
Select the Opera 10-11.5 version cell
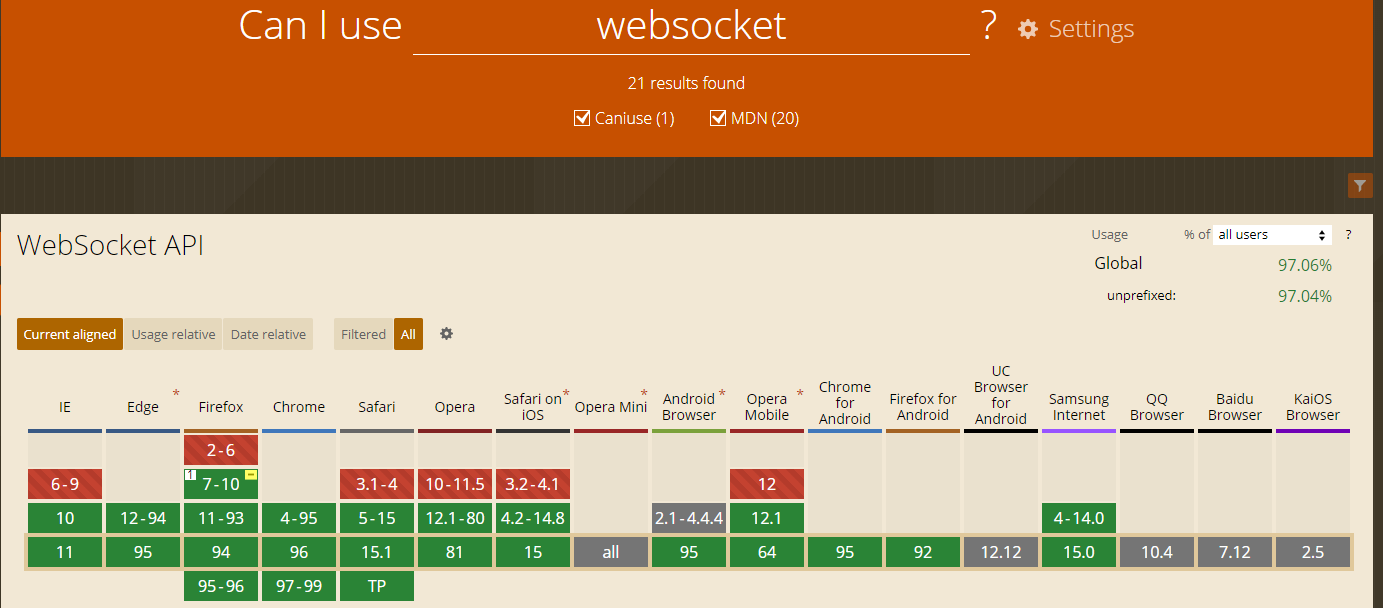tap(455, 484)
